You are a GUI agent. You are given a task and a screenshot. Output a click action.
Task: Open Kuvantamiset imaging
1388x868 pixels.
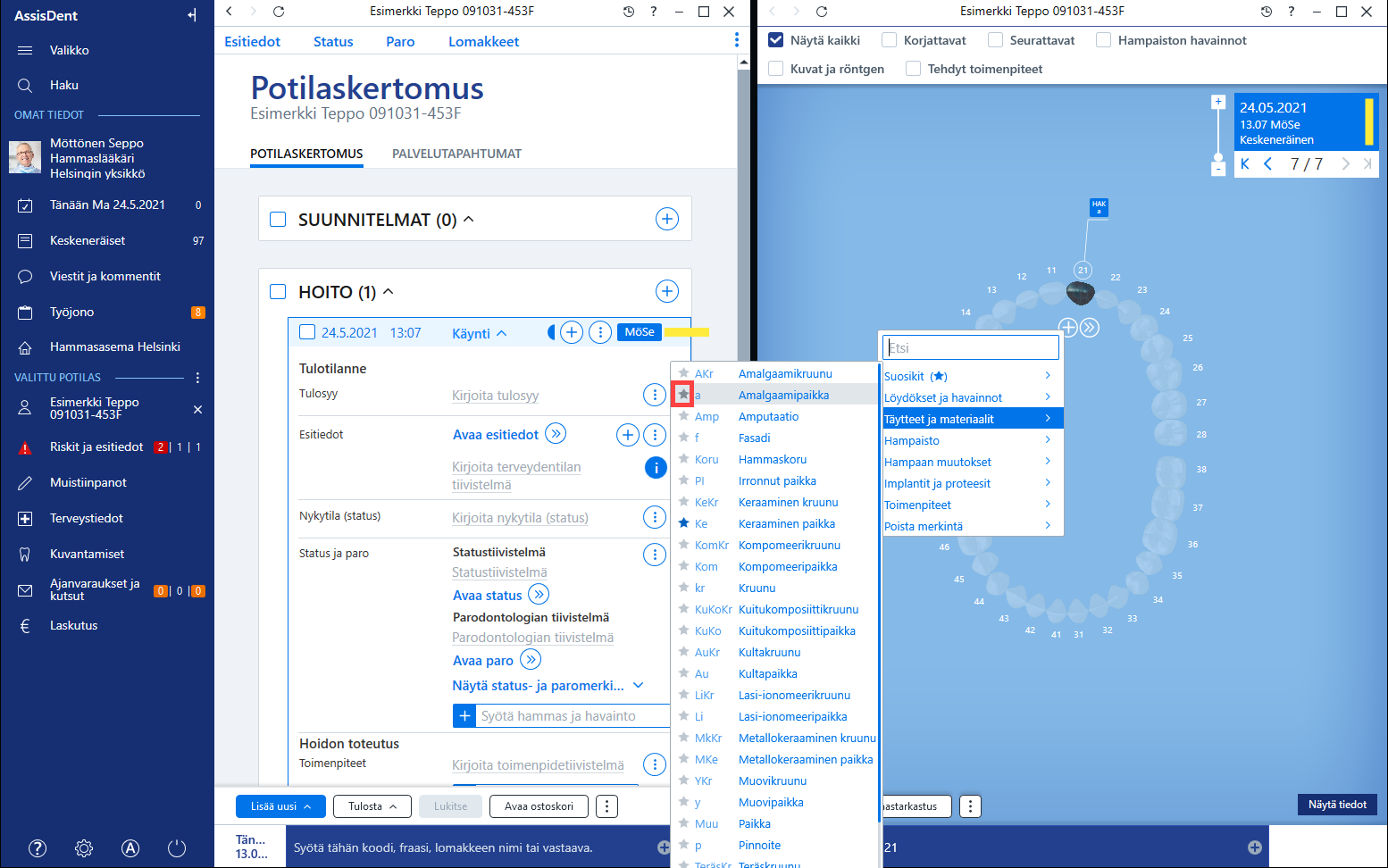(x=107, y=555)
